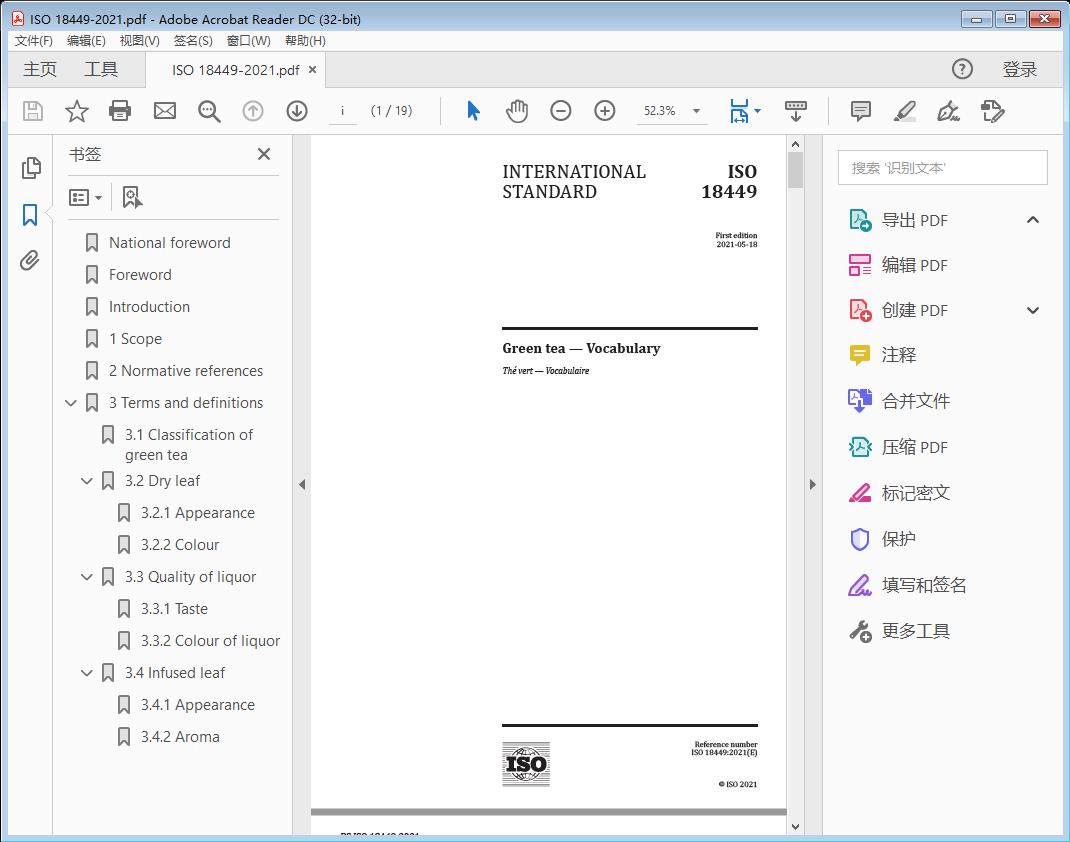Open the zoom level dropdown
This screenshot has height=842, width=1070.
(x=696, y=111)
